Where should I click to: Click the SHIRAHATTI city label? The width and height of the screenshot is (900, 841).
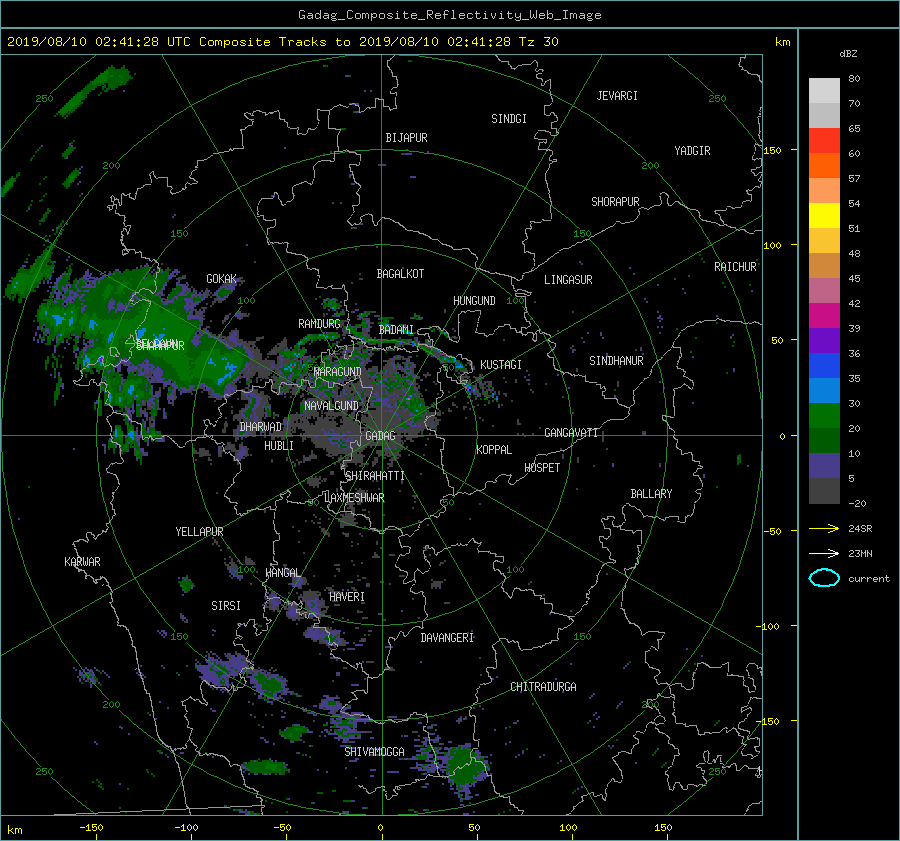[x=375, y=476]
